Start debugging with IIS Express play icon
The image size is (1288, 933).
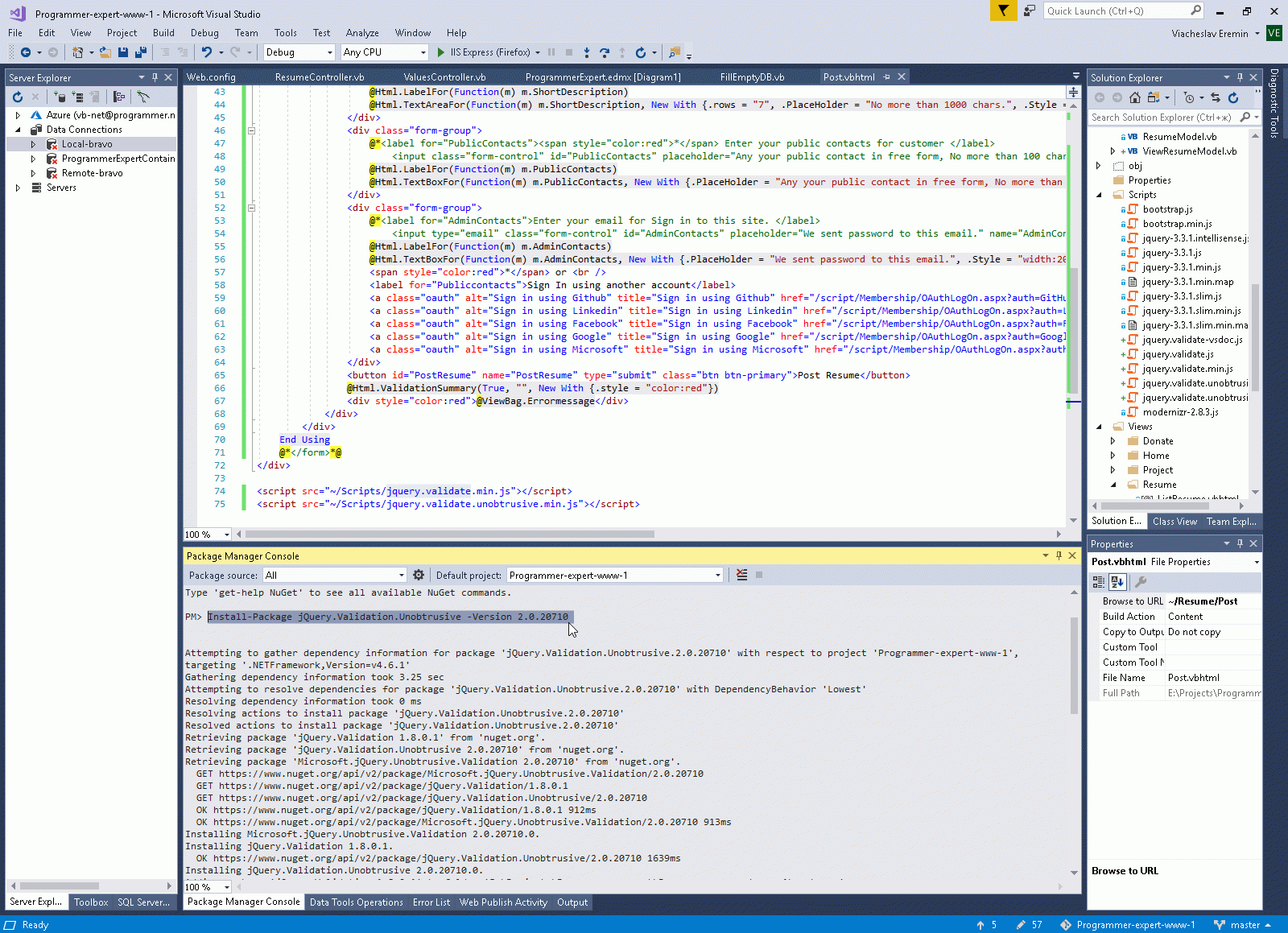(441, 52)
